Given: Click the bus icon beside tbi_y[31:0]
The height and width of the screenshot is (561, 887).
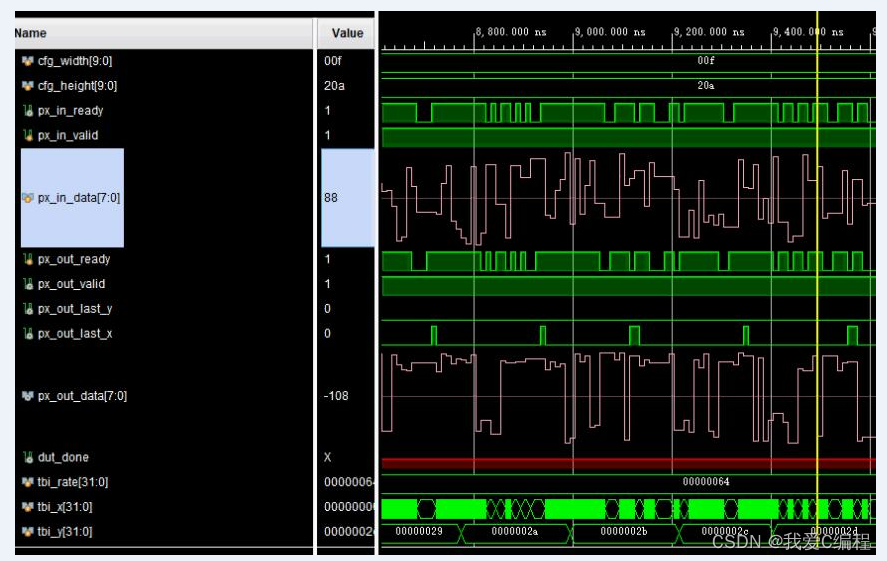Looking at the screenshot, I should (x=27, y=532).
